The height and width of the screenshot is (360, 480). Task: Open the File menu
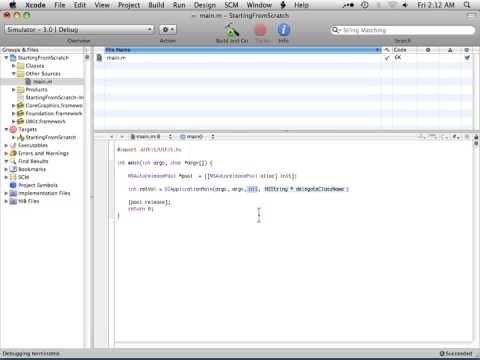pyautogui.click(x=60, y=5)
